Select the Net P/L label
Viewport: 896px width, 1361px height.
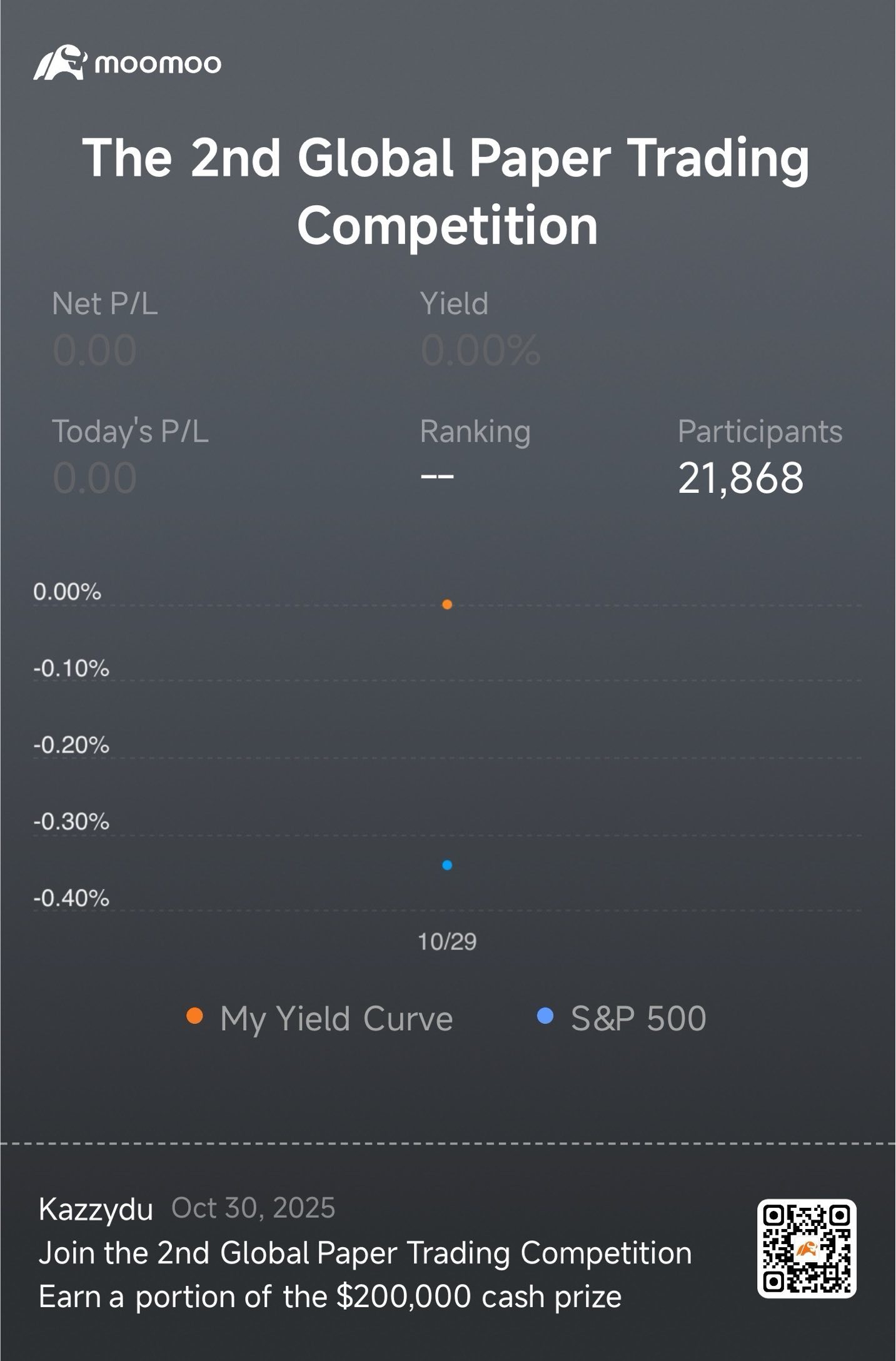coord(105,304)
